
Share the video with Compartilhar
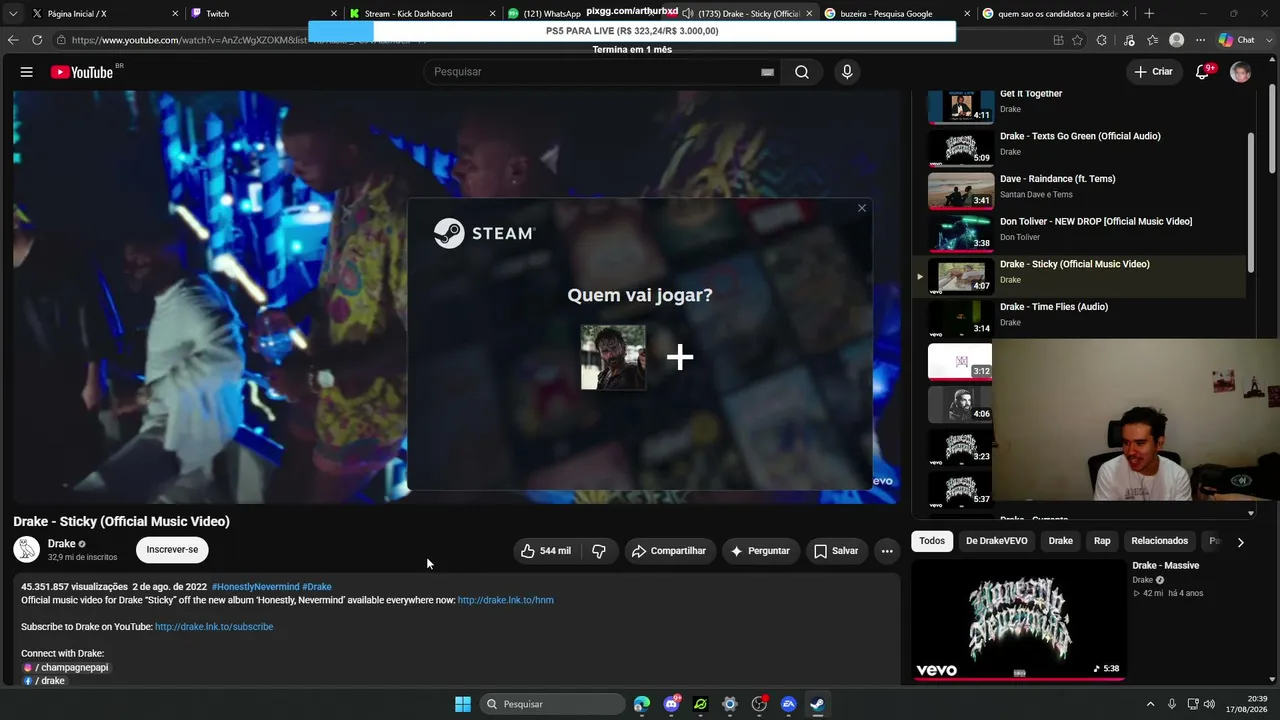(x=669, y=551)
